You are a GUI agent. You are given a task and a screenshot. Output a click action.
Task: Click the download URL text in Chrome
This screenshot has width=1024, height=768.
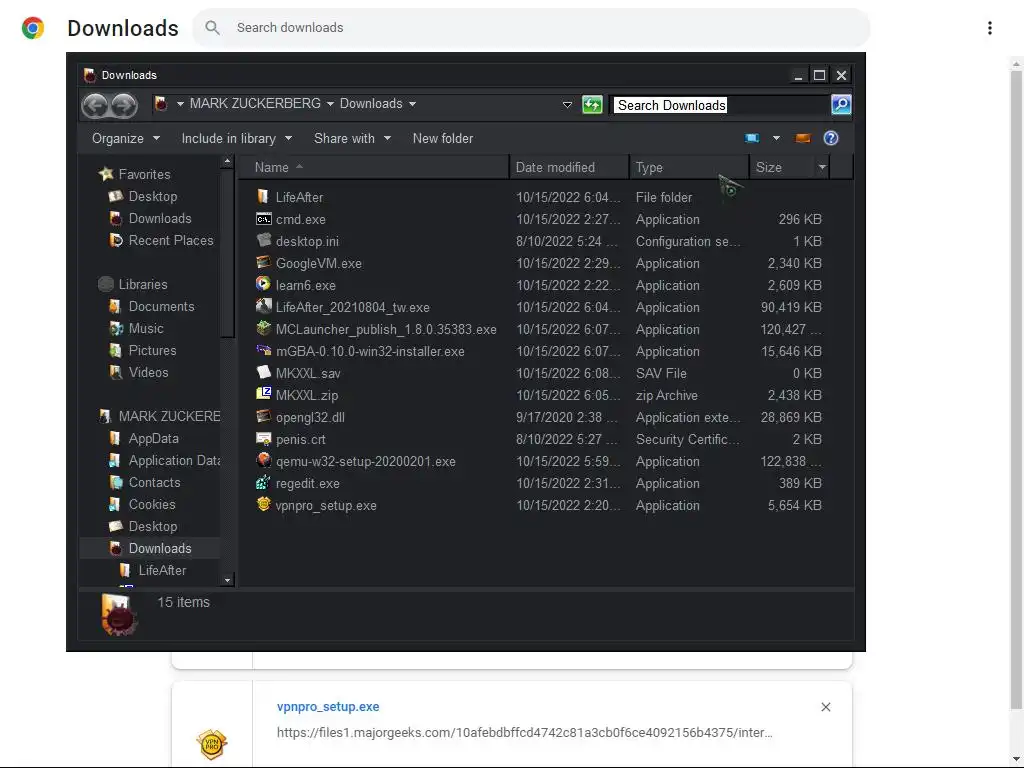tap(524, 732)
